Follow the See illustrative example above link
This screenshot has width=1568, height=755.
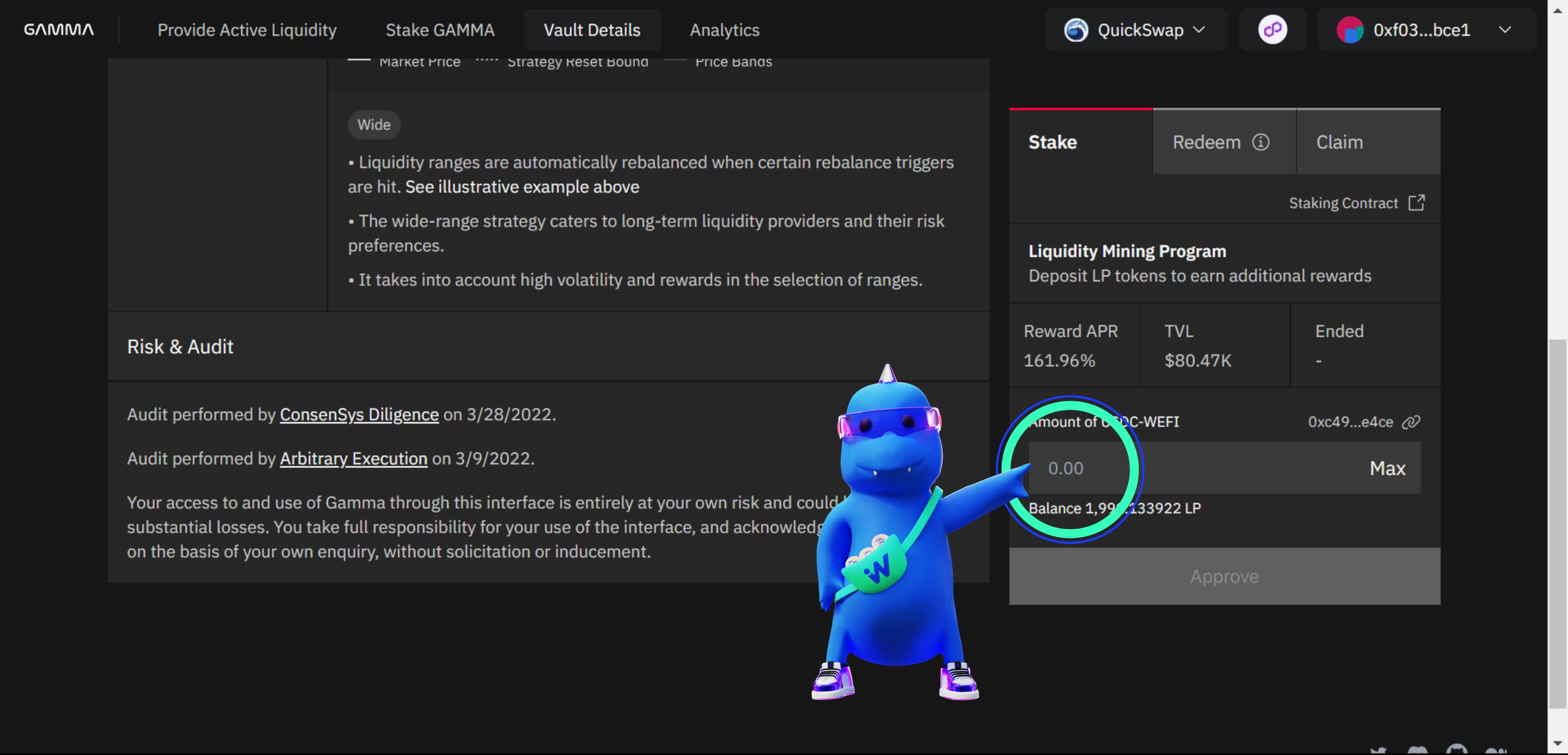coord(522,187)
